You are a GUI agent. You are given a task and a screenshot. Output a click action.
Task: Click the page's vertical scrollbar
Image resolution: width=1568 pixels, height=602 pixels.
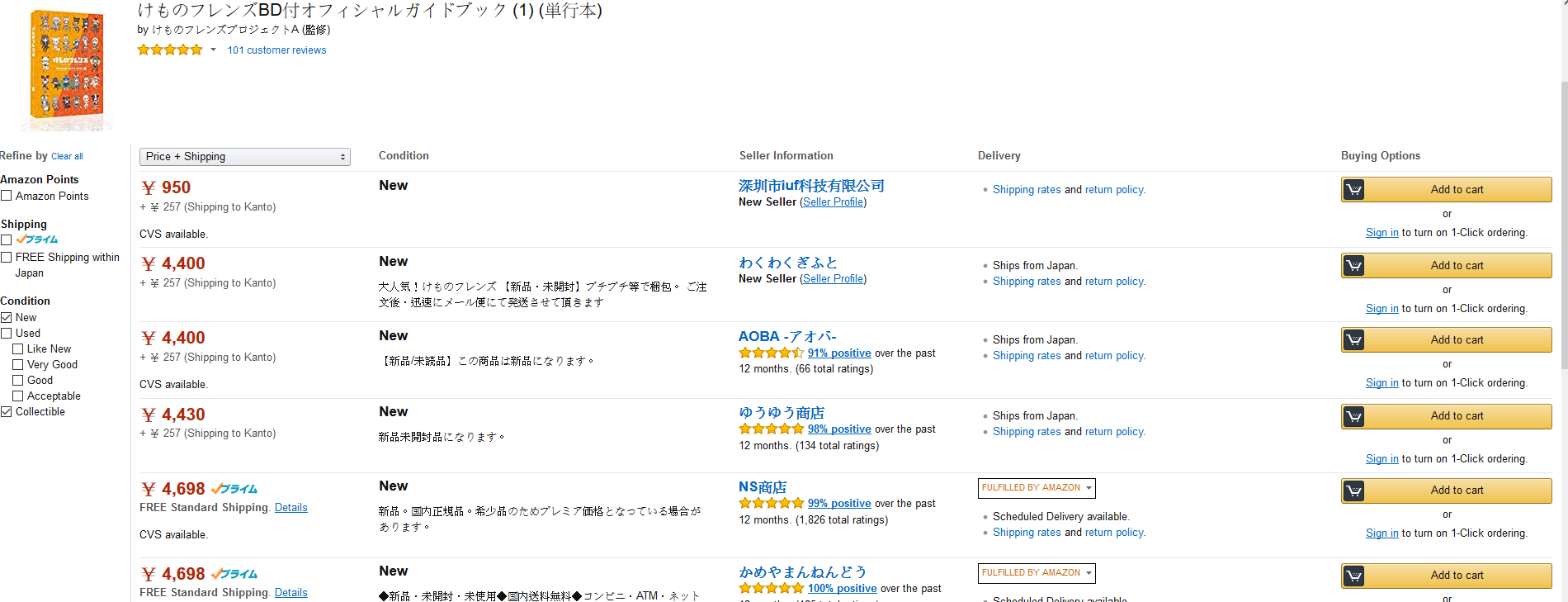tap(1564, 225)
